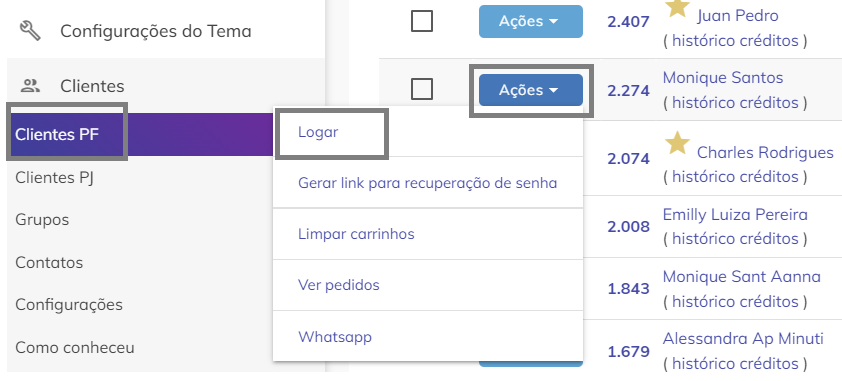
Task: Collapse the Ações dropdown for Monique Santos
Action: 531,90
